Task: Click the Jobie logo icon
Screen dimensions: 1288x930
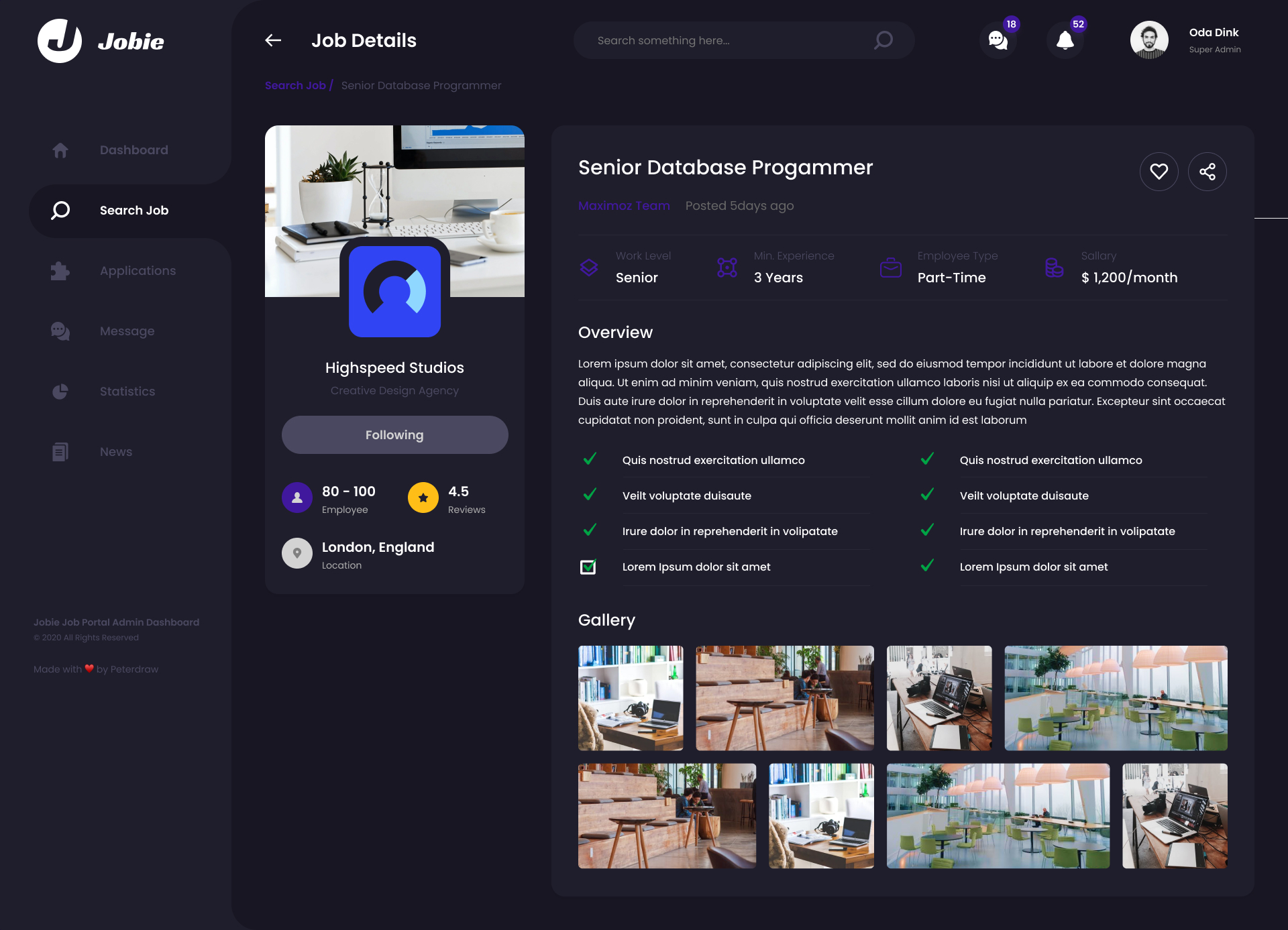Action: click(x=60, y=40)
